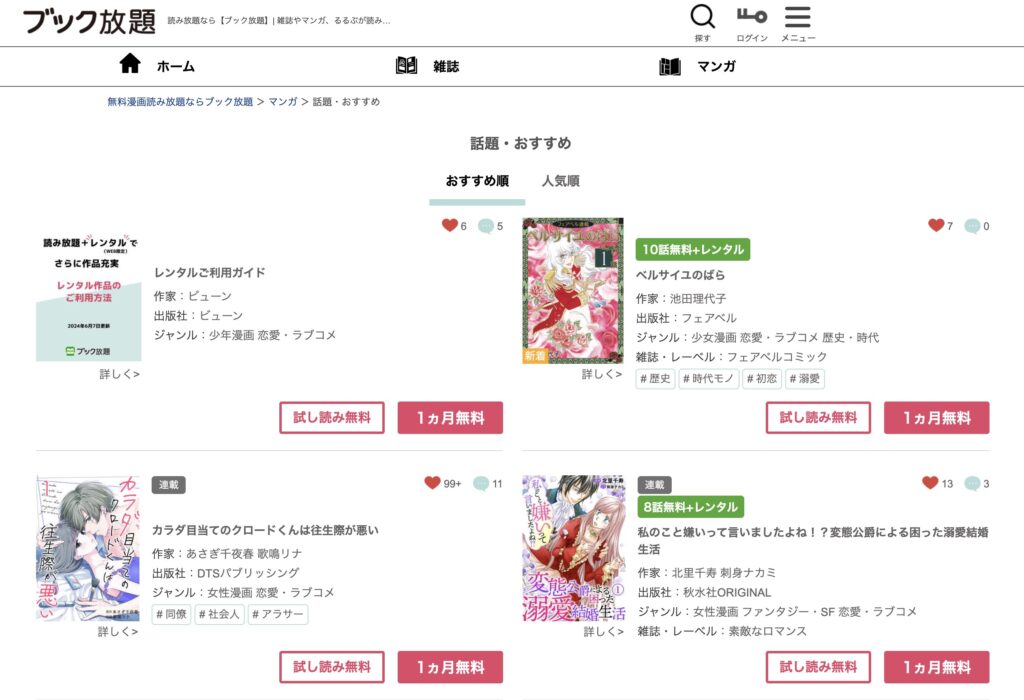
Task: Open comment bubble of 私のこと嫌いって entry
Action: pos(972,483)
